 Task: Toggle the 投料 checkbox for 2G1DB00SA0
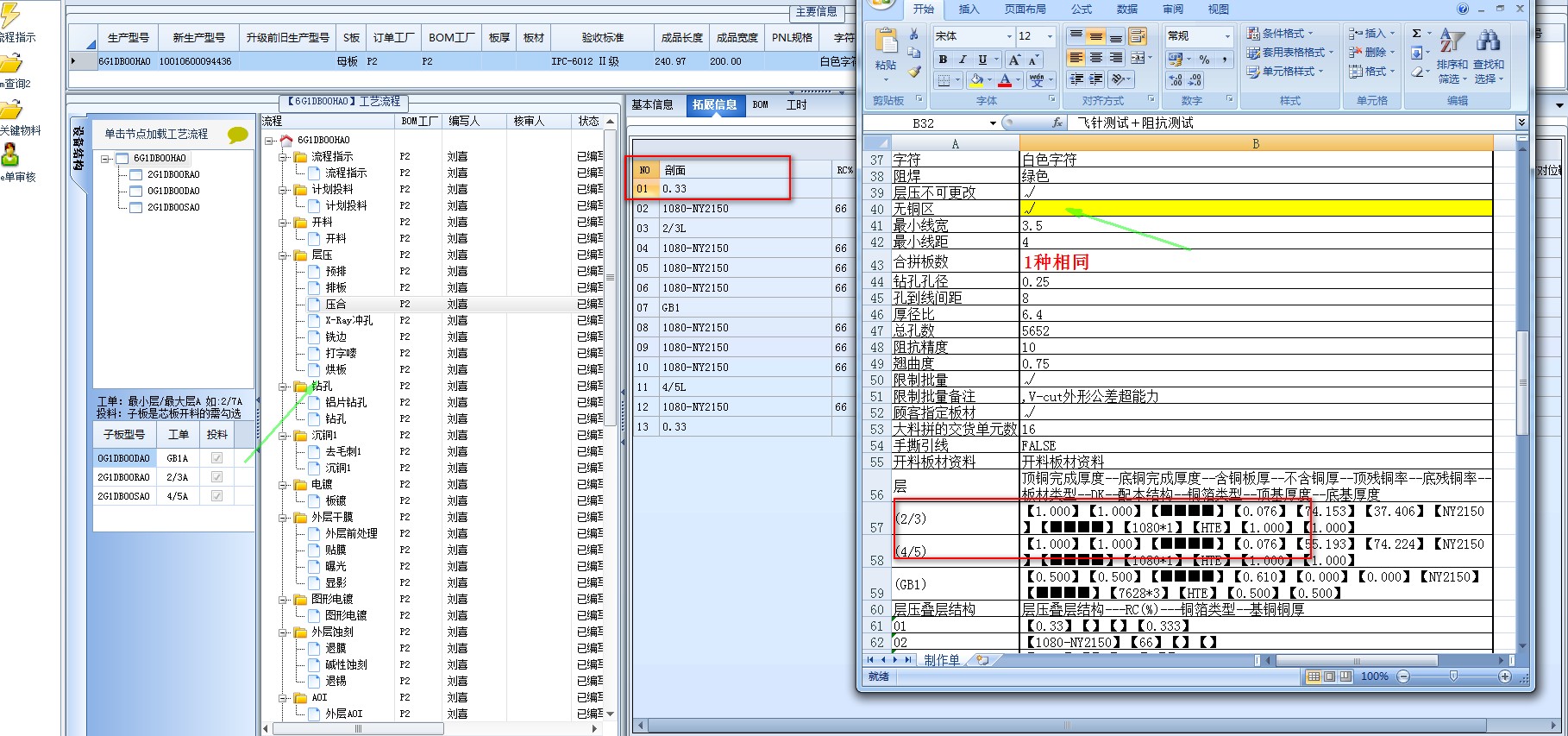pyautogui.click(x=216, y=496)
